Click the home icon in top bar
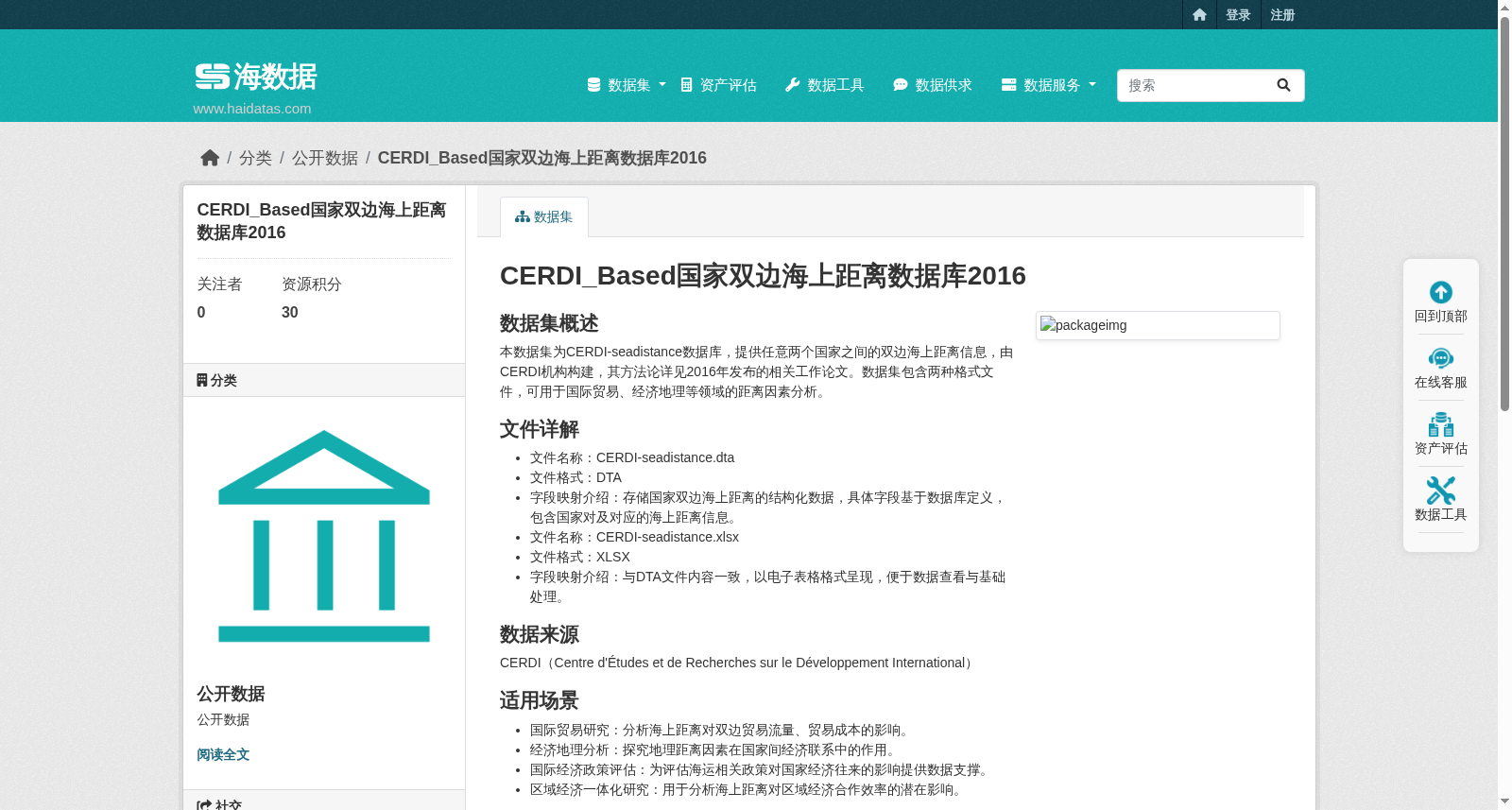 click(1199, 15)
